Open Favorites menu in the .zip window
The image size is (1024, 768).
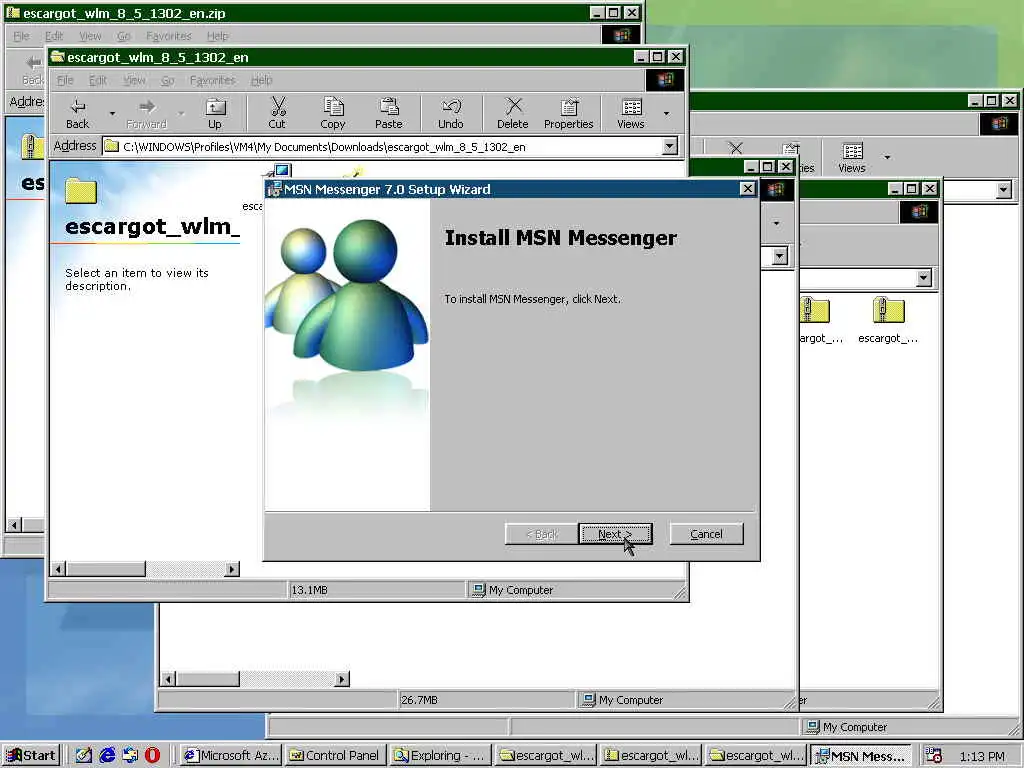pos(168,36)
